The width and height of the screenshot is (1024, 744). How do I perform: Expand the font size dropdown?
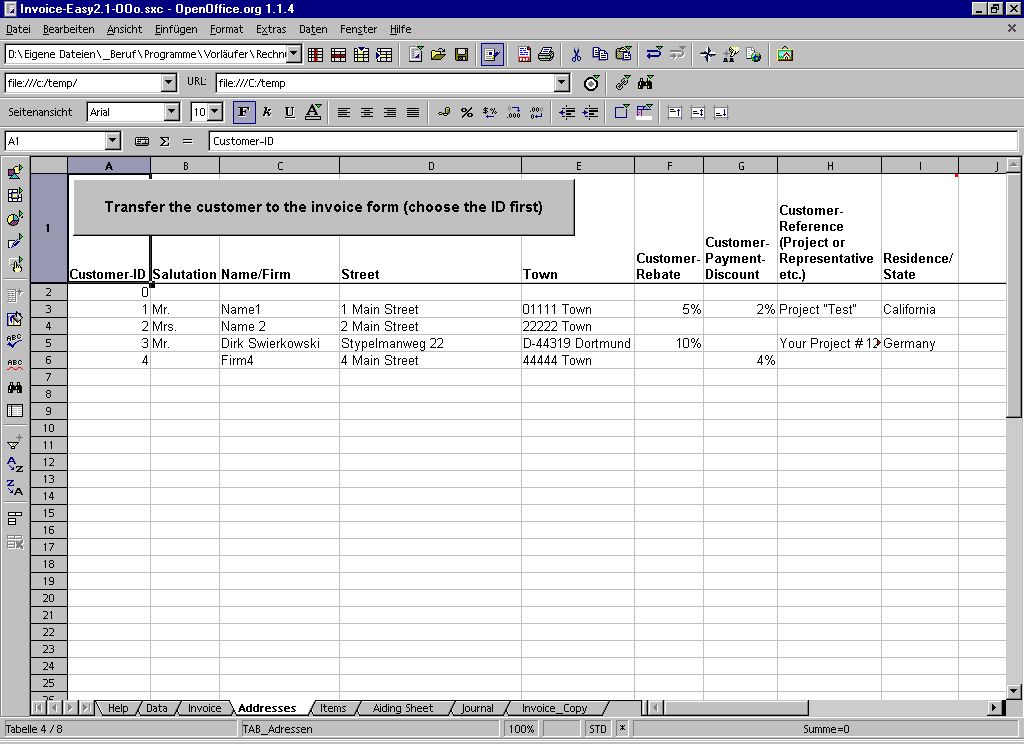pos(215,113)
